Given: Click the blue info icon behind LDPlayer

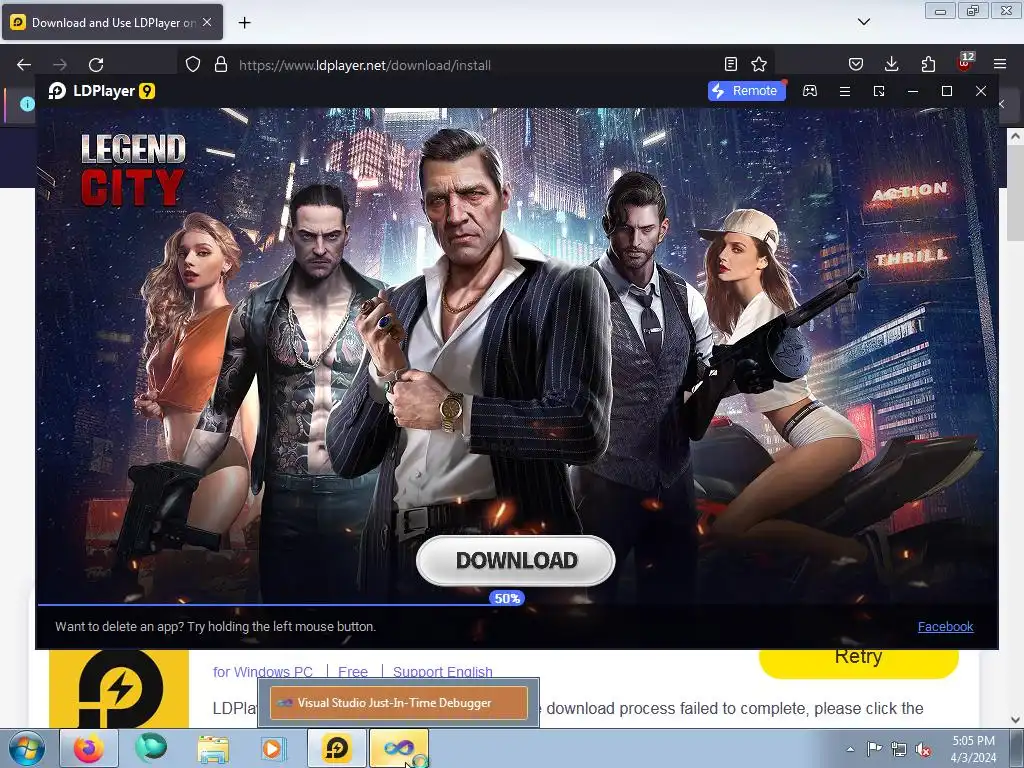Looking at the screenshot, I should 27,103.
